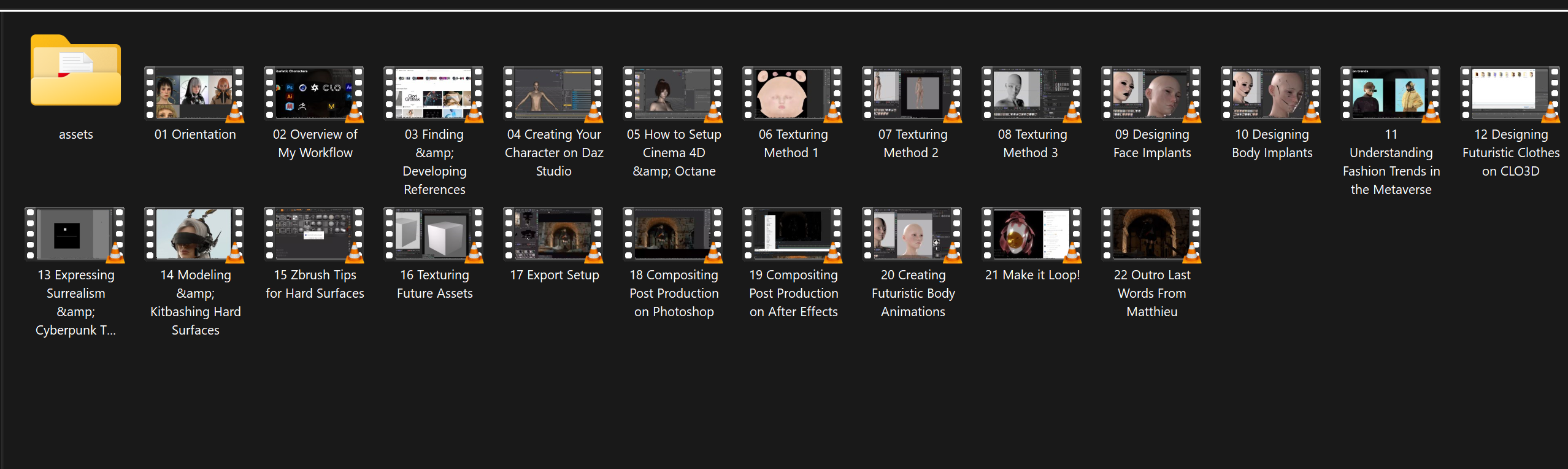
Task: Click the 08 Texturing Method 3 file icon
Action: click(x=1032, y=94)
